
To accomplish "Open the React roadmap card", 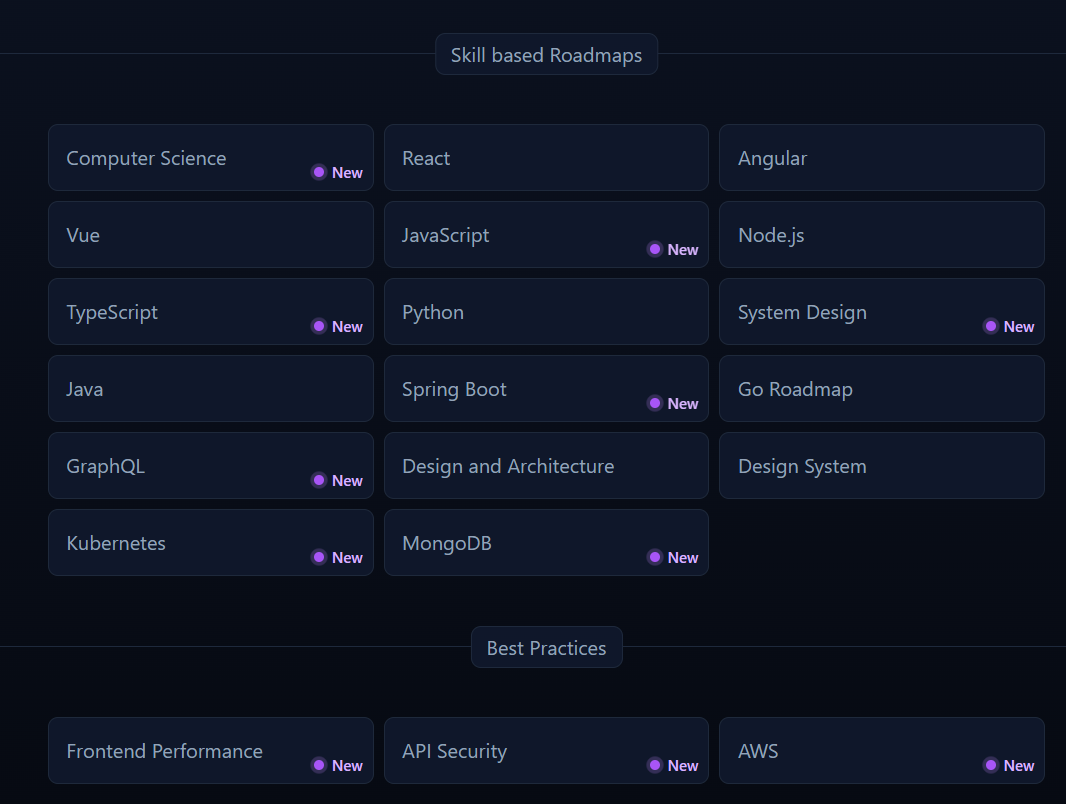I will point(546,158).
